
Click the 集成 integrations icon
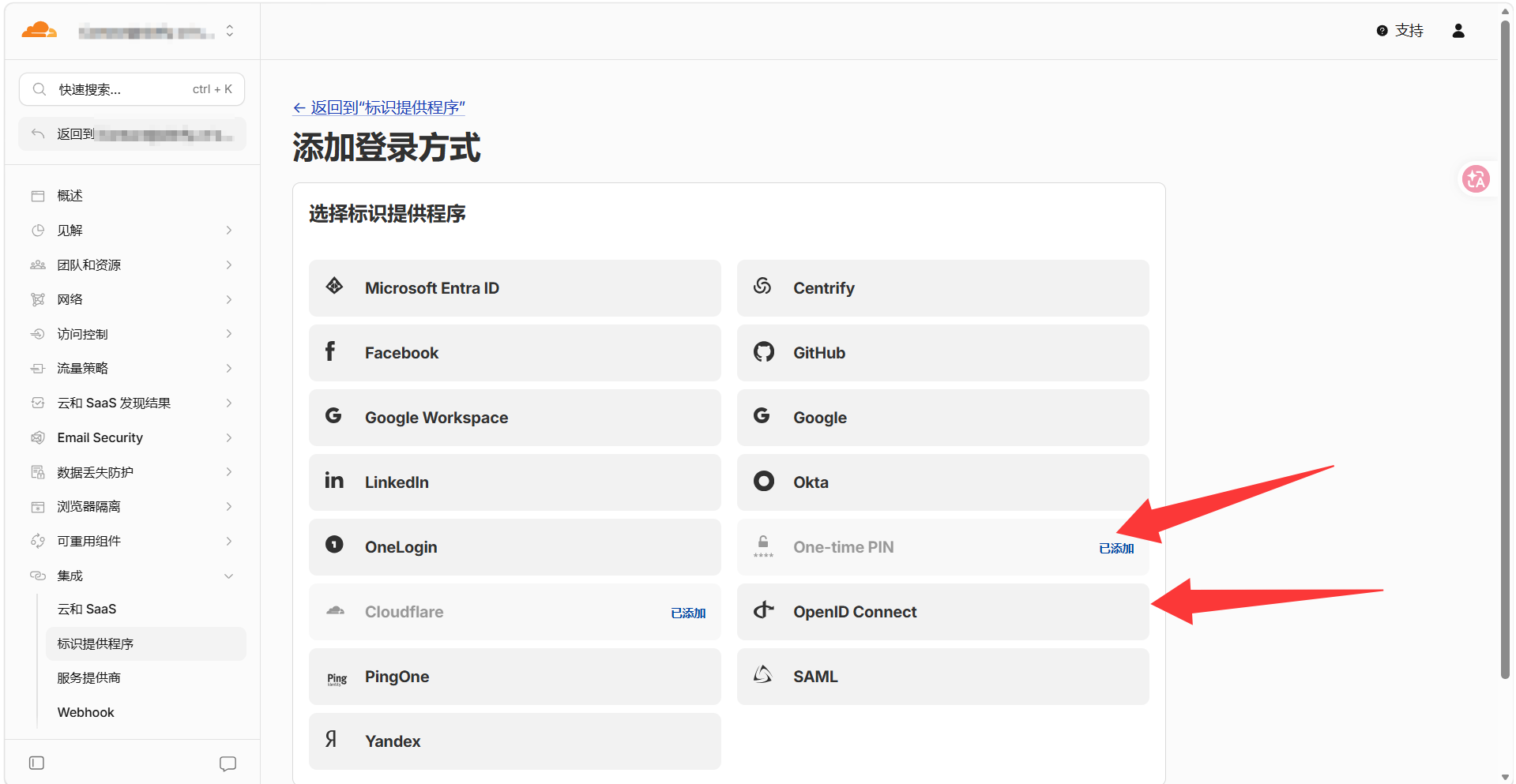pos(38,576)
